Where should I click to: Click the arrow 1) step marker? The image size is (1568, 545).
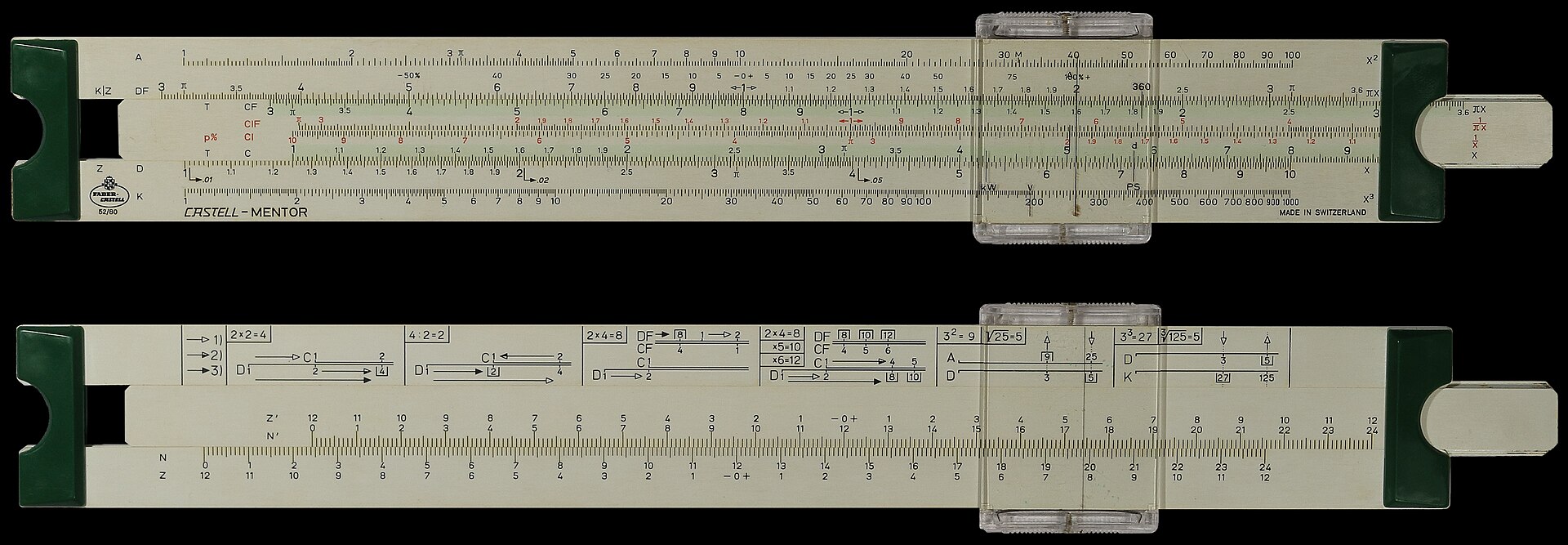(x=205, y=339)
